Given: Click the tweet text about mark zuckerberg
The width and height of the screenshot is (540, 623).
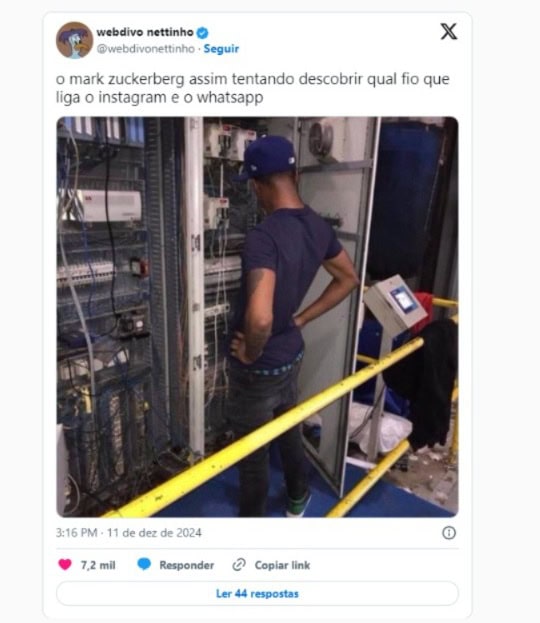Looking at the screenshot, I should (253, 88).
